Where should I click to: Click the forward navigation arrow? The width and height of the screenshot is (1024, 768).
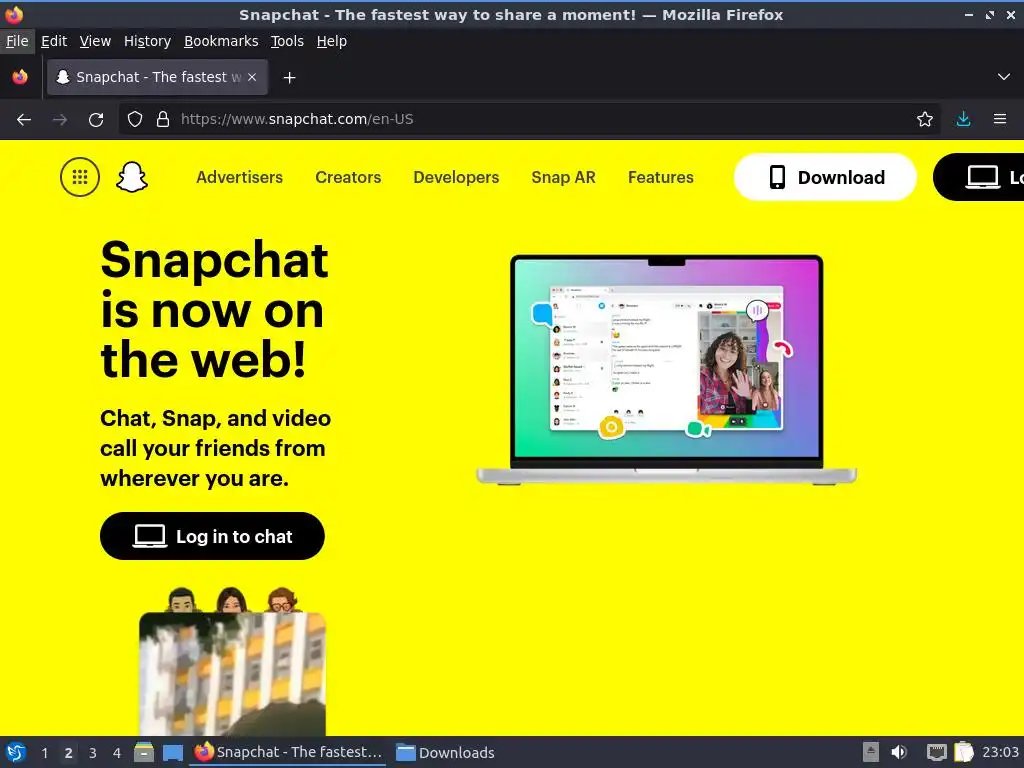[60, 120]
